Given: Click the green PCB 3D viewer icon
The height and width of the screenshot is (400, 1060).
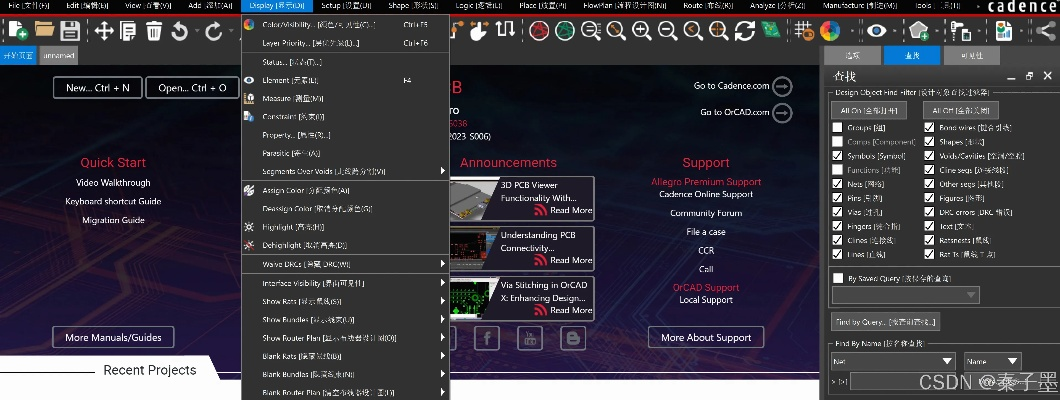Looking at the screenshot, I should [770, 30].
